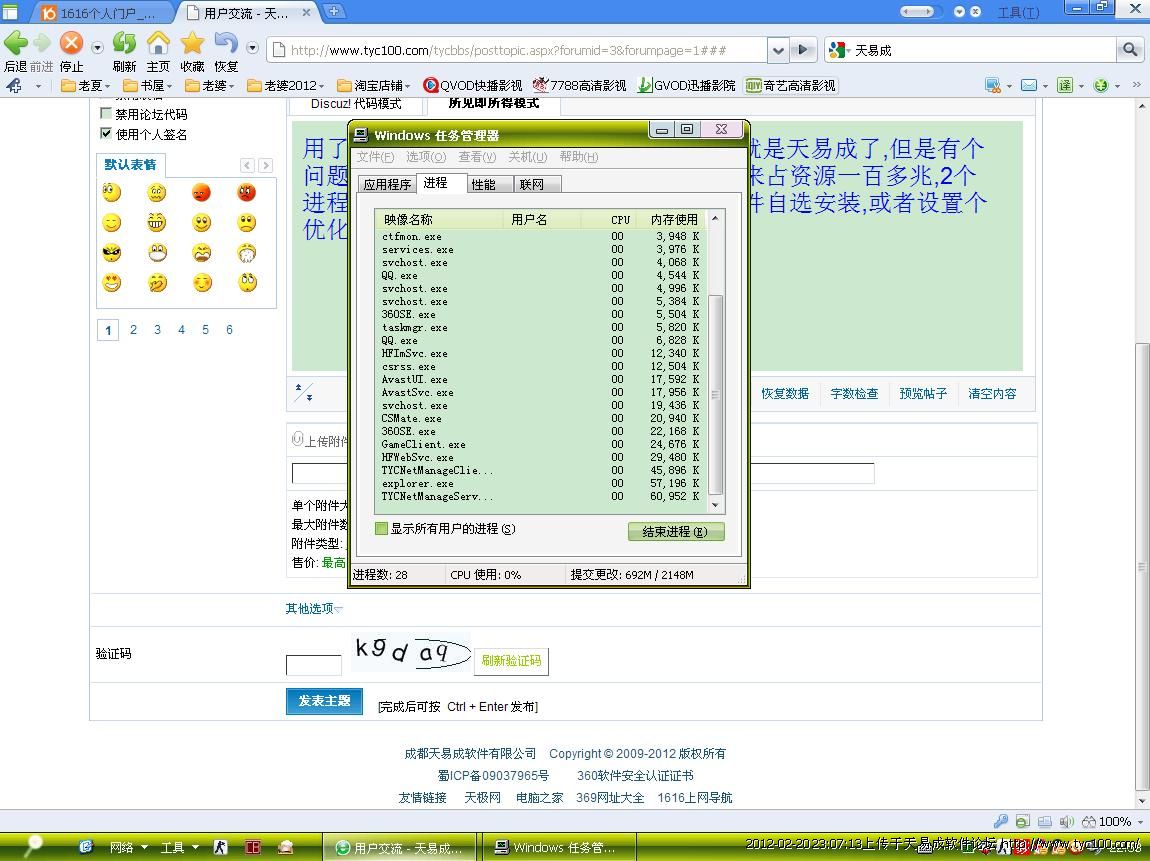This screenshot has height=861, width=1150.
Task: Click the star favorites icon
Action: (x=192, y=44)
